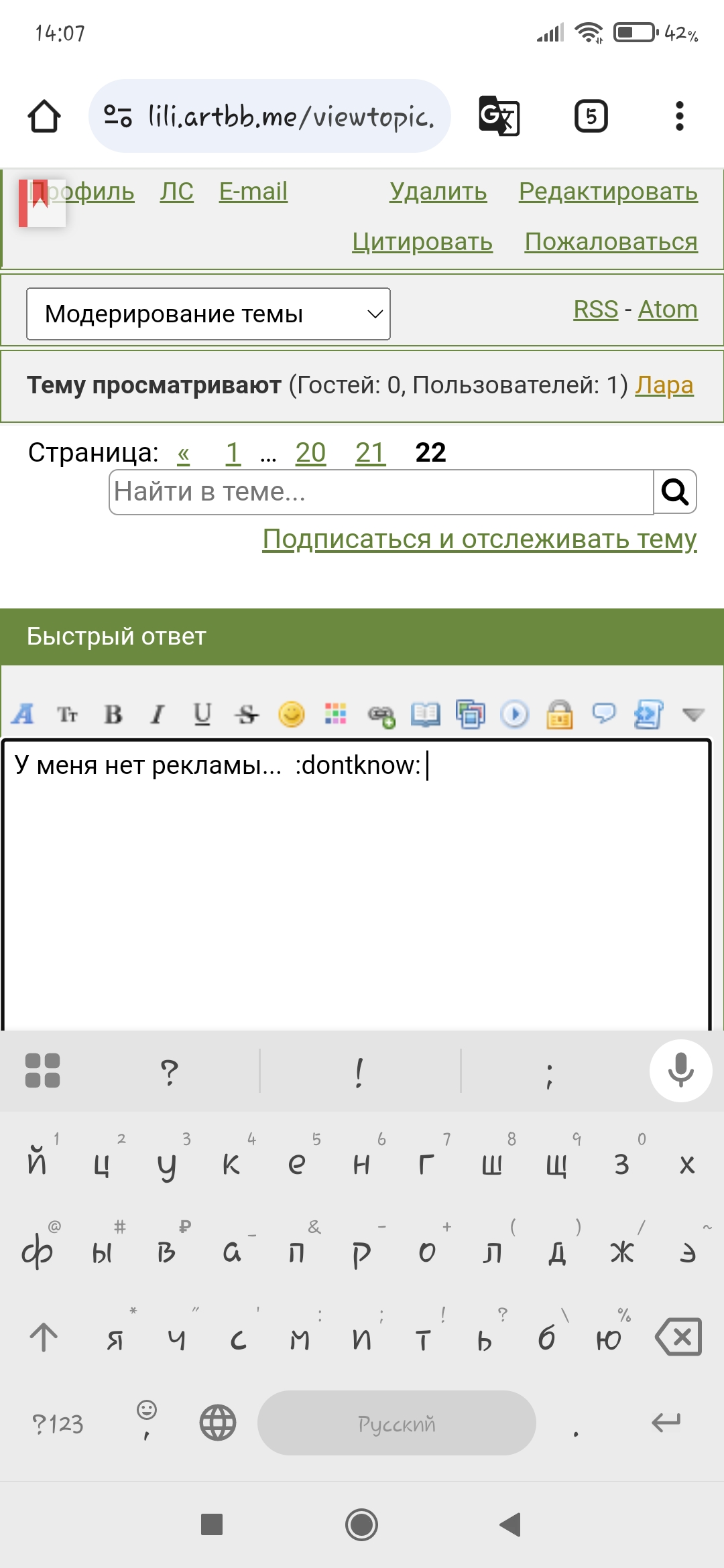Click the red bookmark icon
724x1568 pixels.
42,203
